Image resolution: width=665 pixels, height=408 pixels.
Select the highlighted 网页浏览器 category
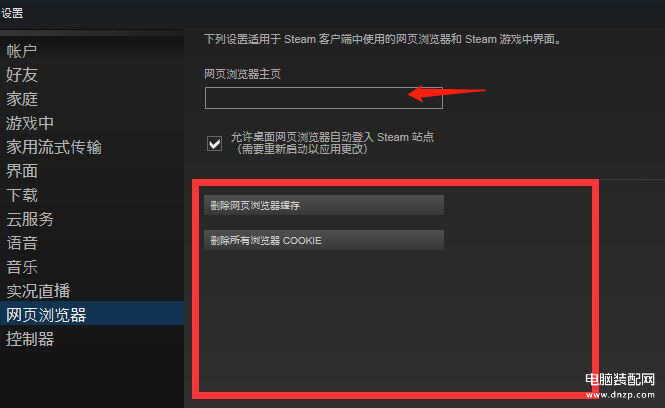[92, 314]
